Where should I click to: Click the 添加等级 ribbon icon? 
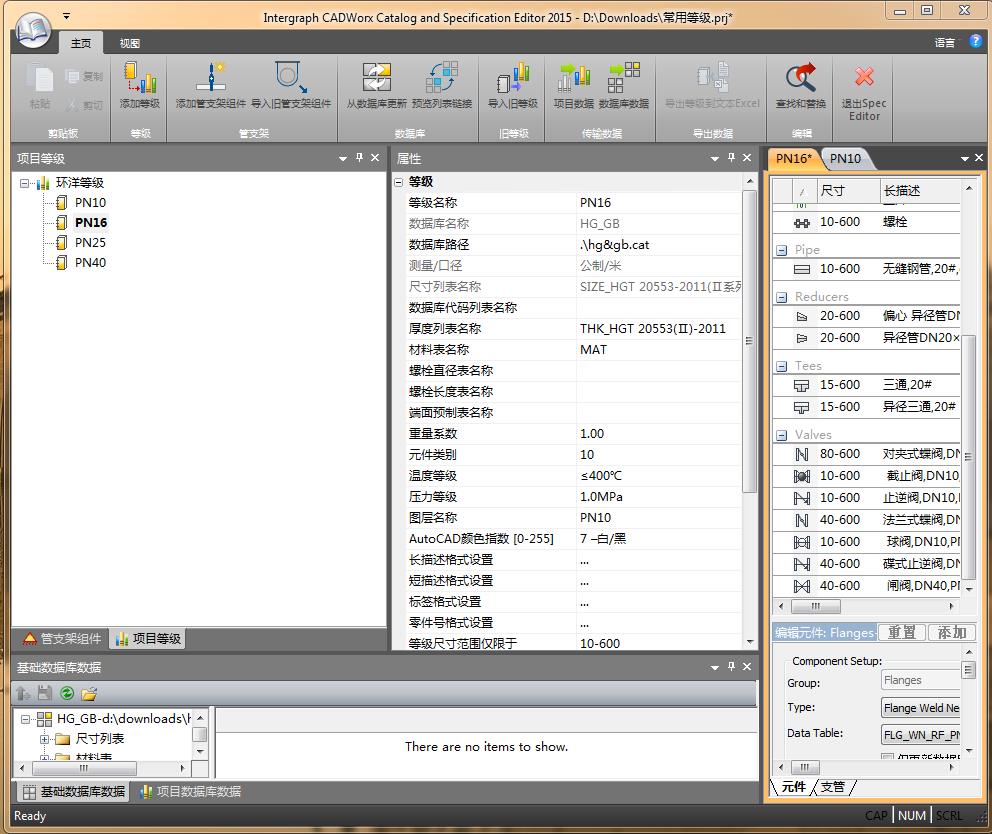pyautogui.click(x=140, y=78)
